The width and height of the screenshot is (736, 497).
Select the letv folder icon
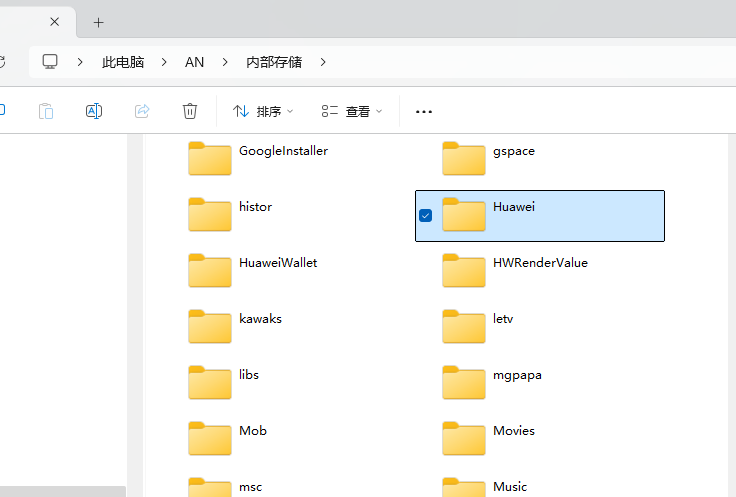point(464,326)
